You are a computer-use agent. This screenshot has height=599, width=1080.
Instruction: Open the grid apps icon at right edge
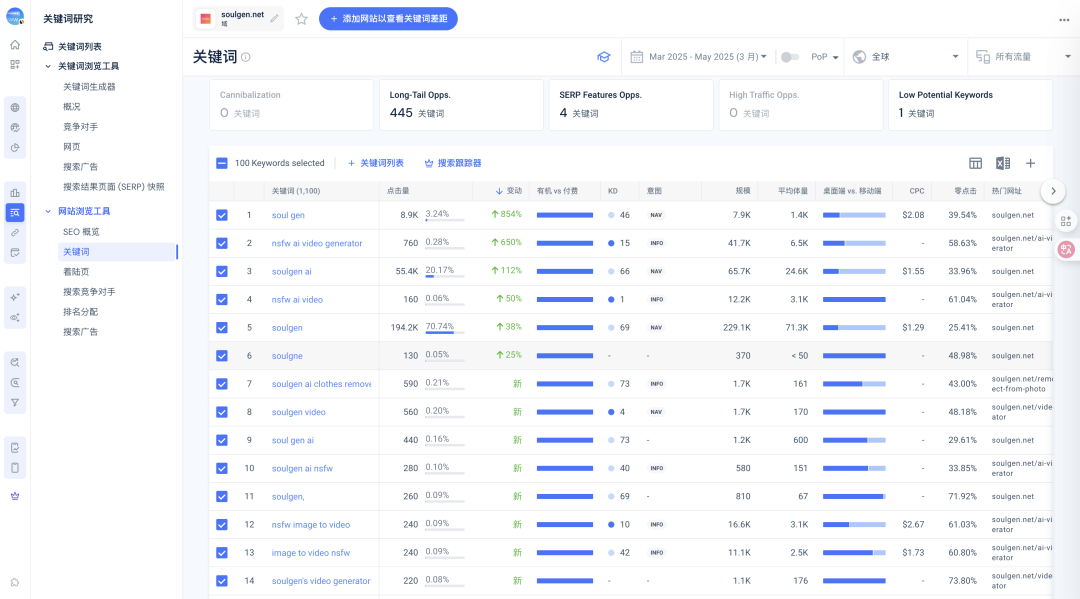1066,221
